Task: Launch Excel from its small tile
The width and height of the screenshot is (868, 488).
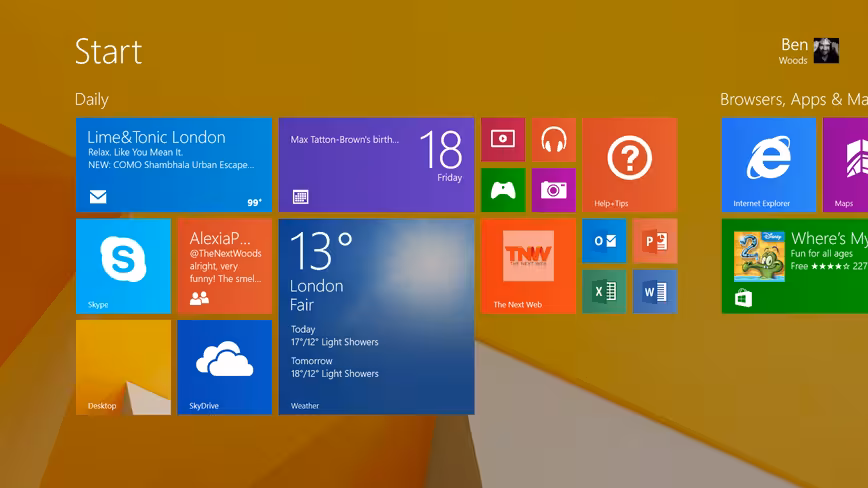Action: [x=604, y=292]
